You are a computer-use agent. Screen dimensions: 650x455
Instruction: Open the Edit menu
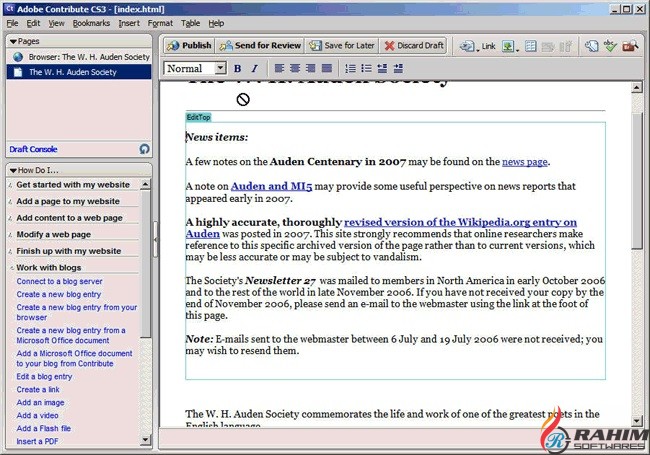tap(33, 23)
